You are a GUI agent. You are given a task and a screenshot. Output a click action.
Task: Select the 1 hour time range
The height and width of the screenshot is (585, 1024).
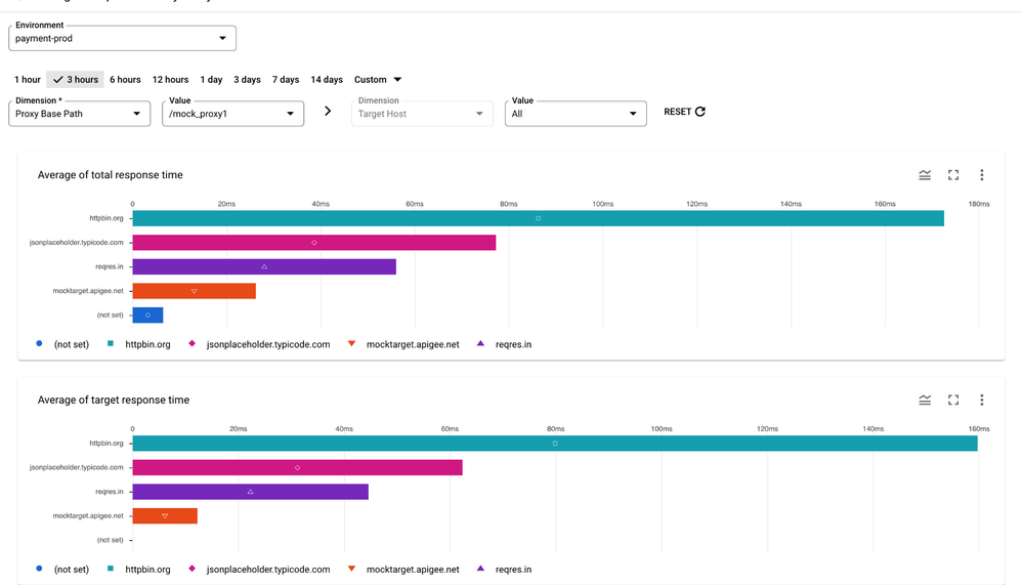[x=28, y=80]
